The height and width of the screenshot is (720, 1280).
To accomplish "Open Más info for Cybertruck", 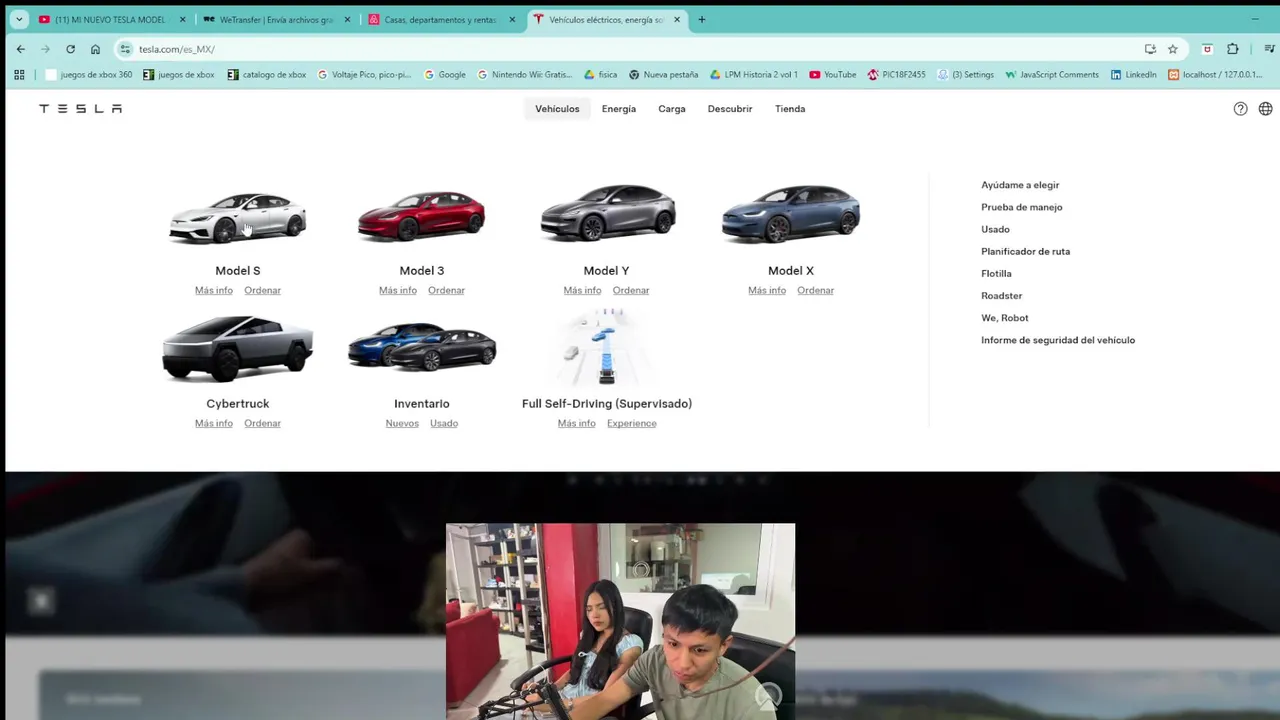I will coord(214,423).
